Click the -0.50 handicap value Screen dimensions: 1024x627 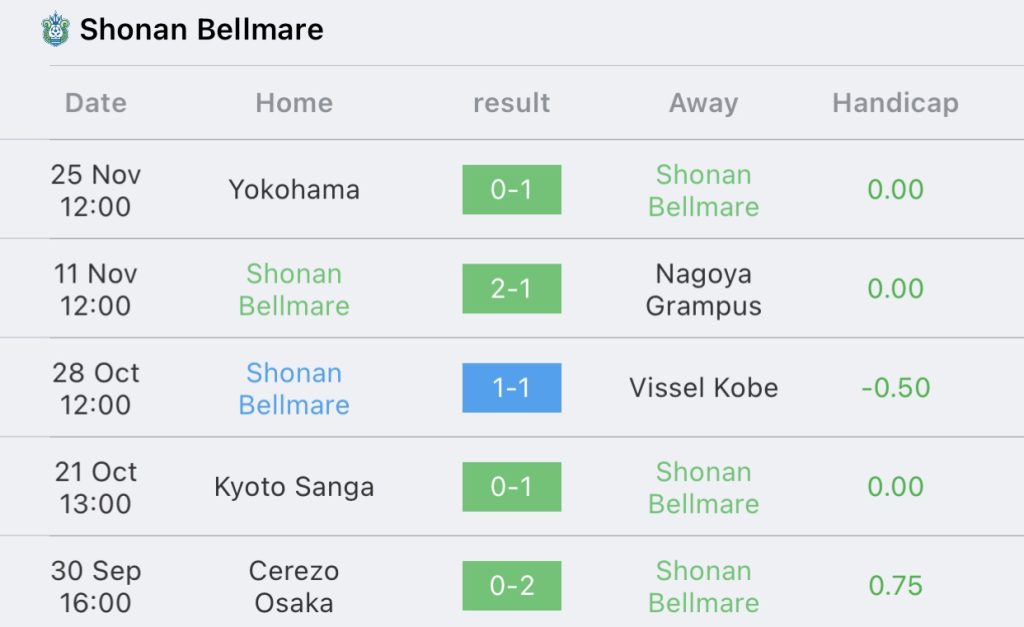coord(895,388)
